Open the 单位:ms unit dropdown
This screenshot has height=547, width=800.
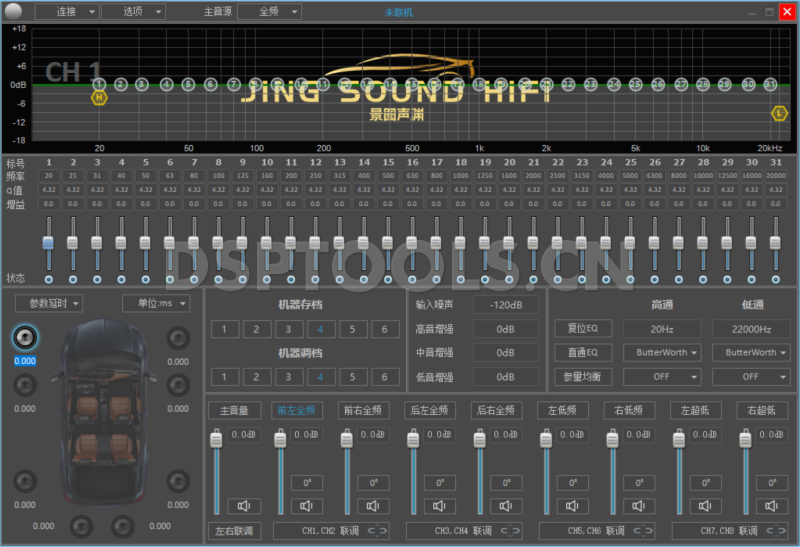click(x=156, y=303)
